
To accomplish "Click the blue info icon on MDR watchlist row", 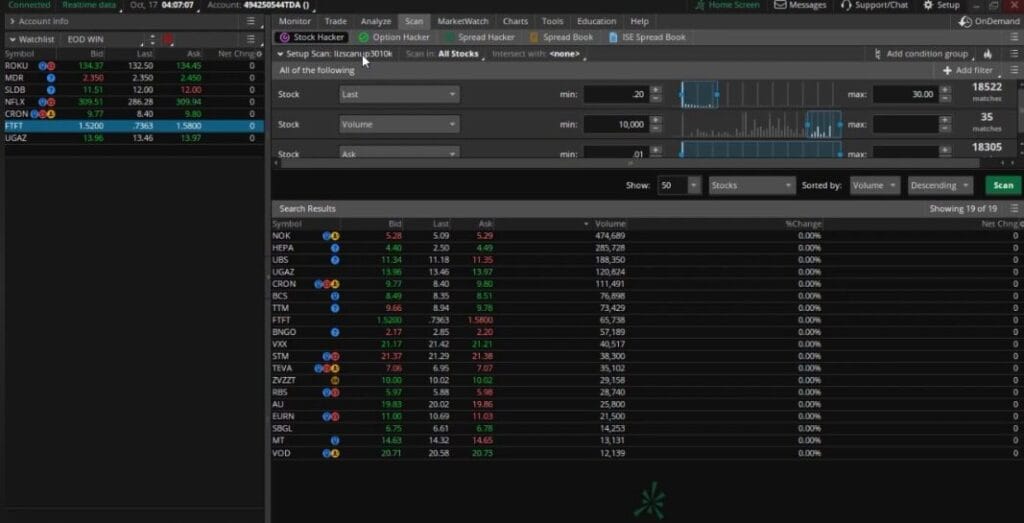I will click(x=51, y=78).
